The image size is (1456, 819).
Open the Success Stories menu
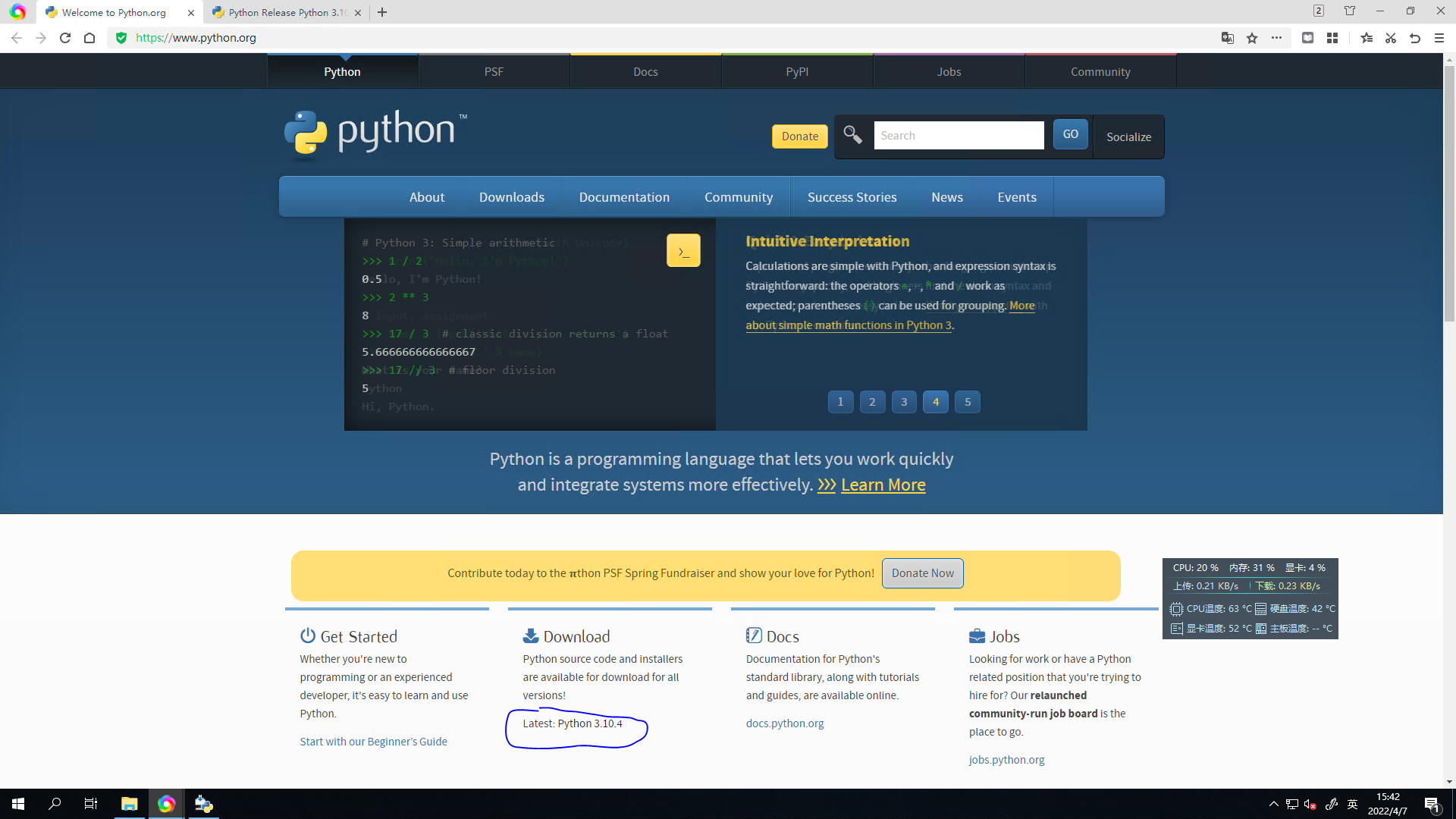click(852, 197)
